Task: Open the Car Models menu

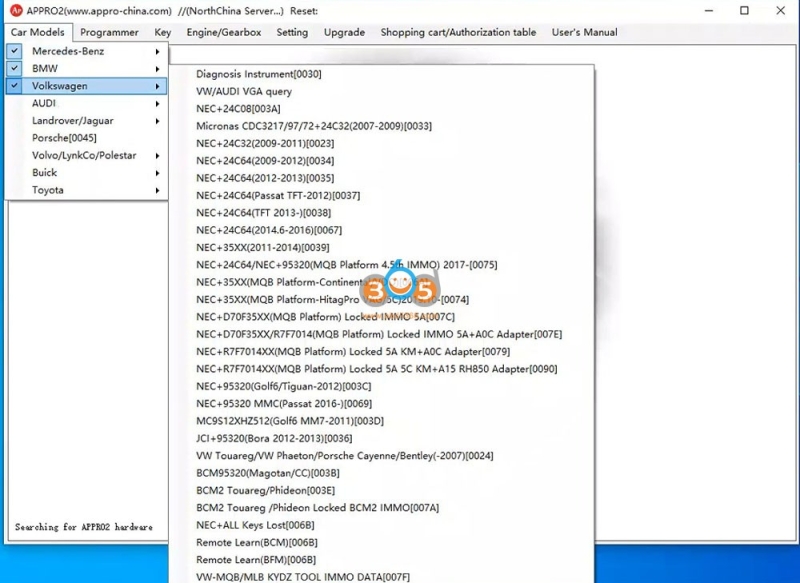Action: tap(38, 32)
